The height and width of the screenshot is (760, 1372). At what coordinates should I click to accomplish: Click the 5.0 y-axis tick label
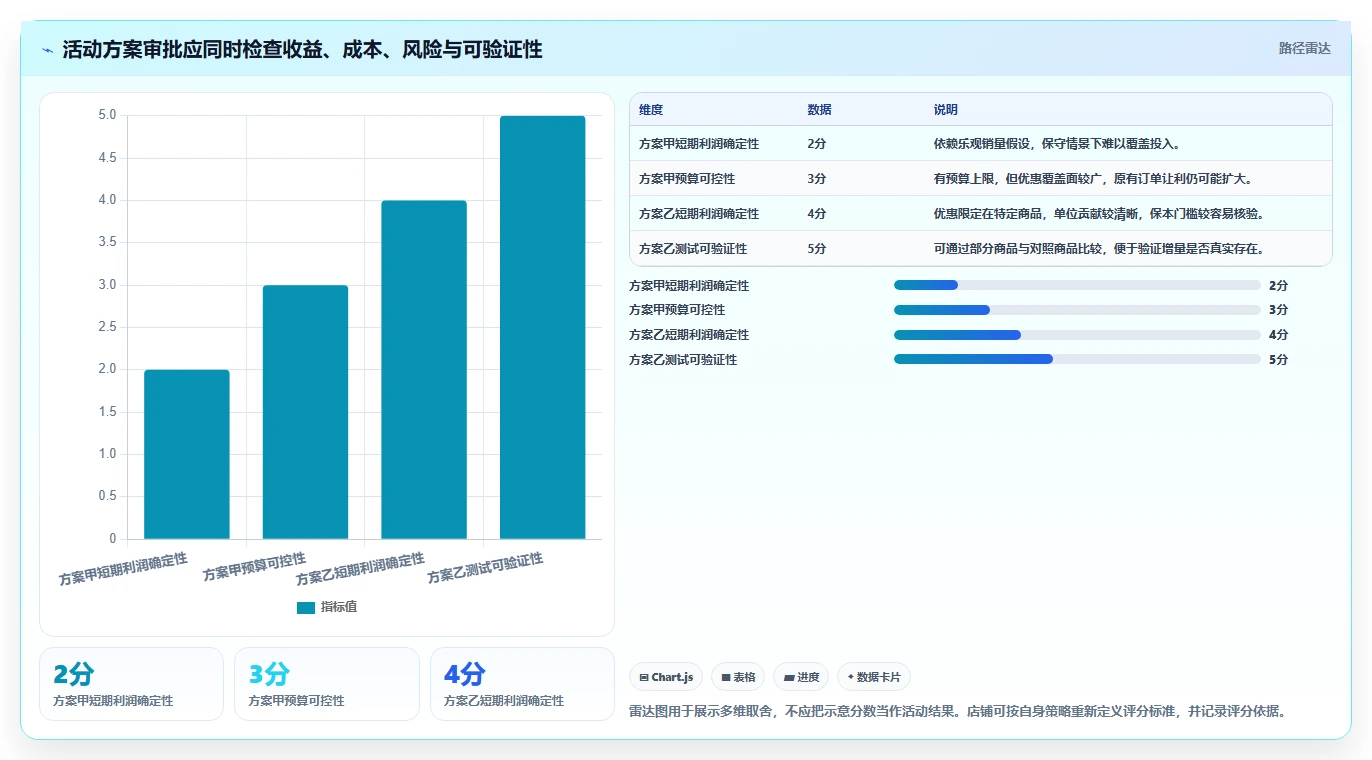click(107, 116)
